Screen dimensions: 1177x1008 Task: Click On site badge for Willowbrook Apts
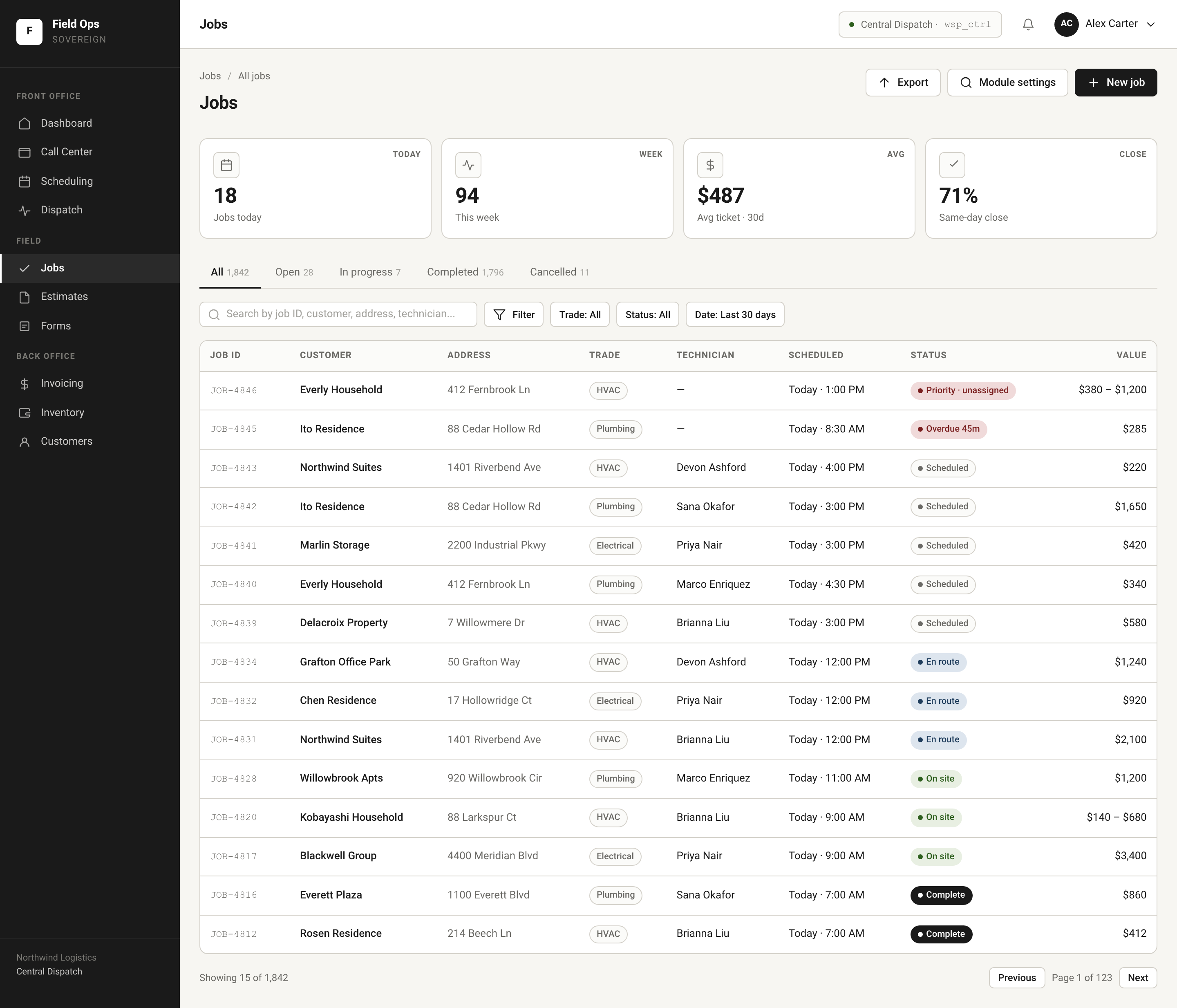(x=935, y=778)
